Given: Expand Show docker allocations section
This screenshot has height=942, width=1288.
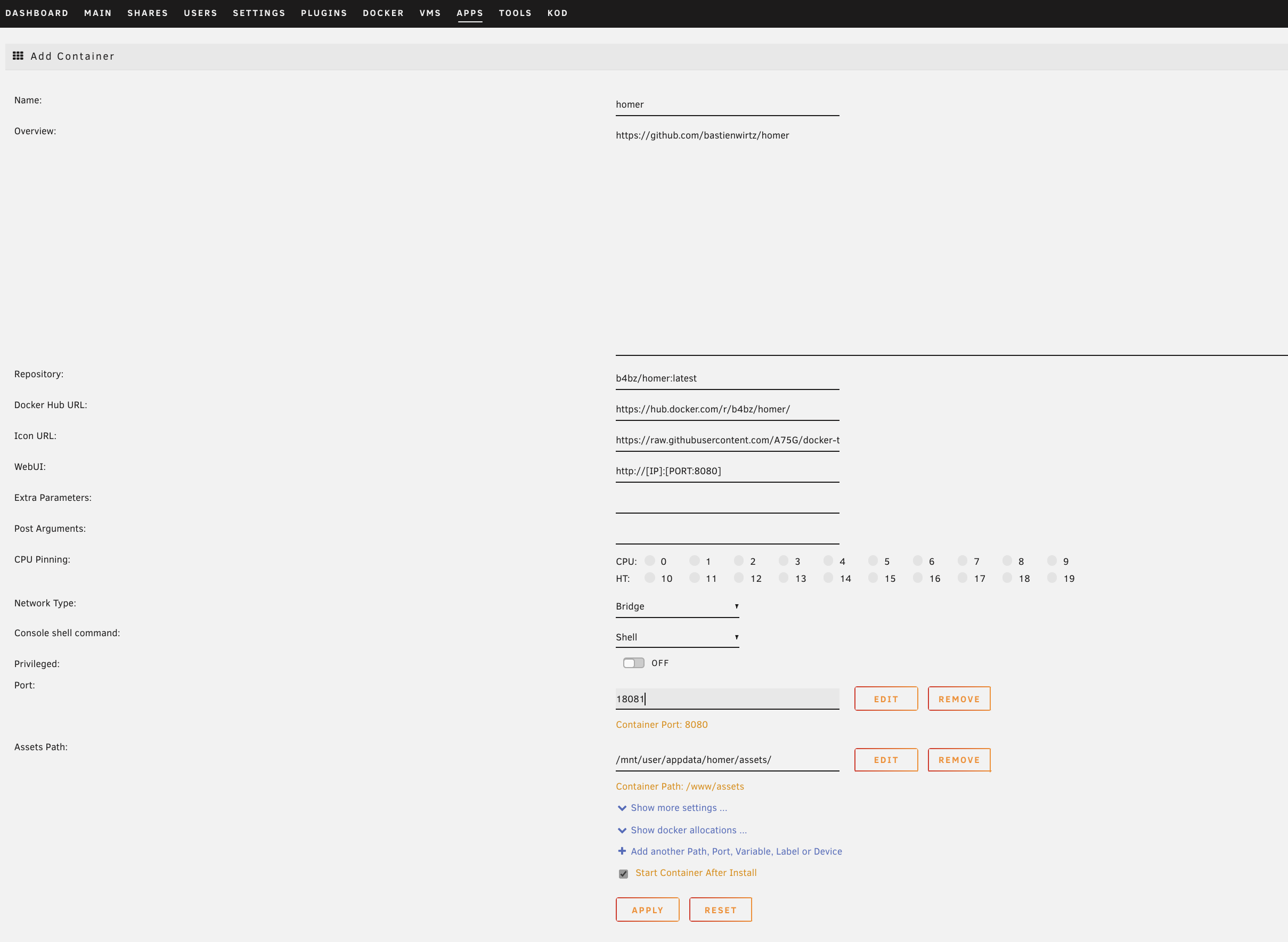Looking at the screenshot, I should pyautogui.click(x=688, y=830).
